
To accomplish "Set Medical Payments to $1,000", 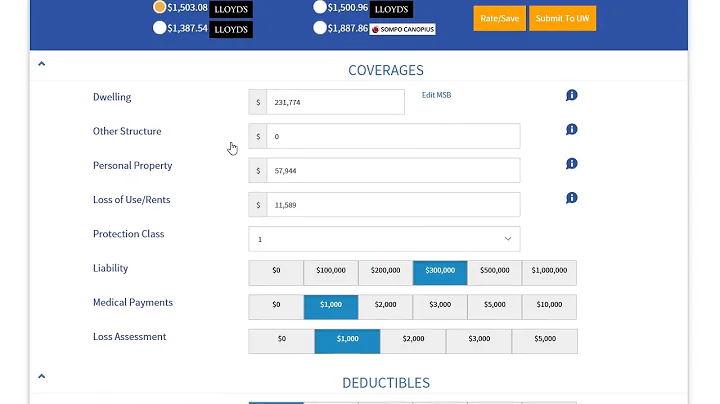I will click(x=331, y=307).
